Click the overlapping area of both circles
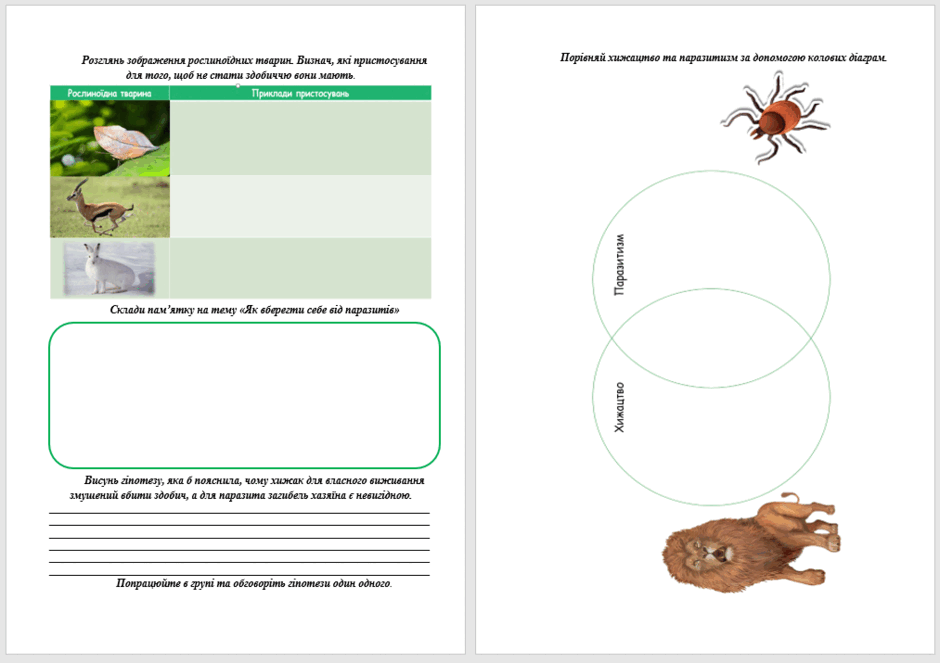The image size is (940, 663). coord(712,338)
